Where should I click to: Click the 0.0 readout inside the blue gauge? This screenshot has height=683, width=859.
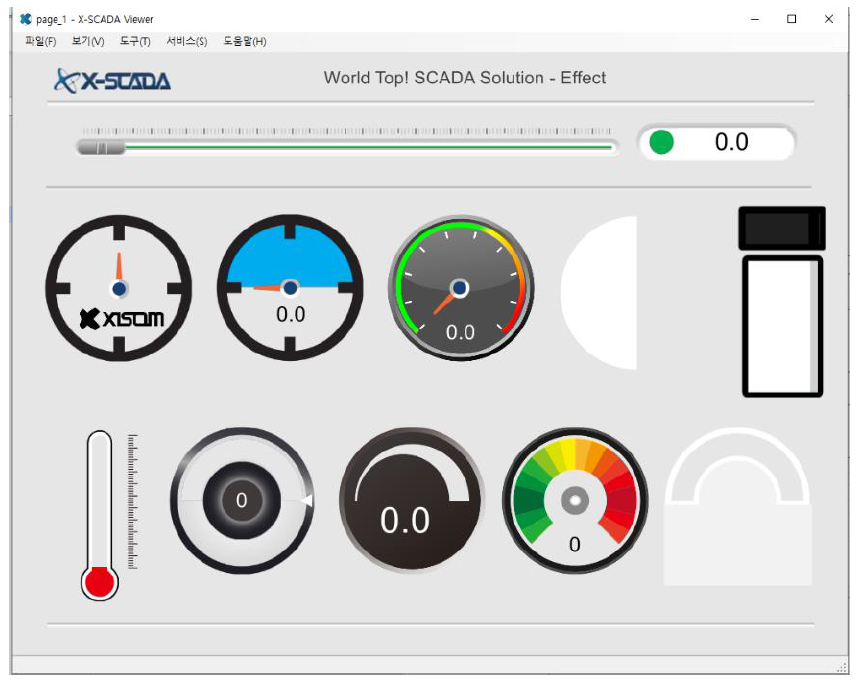point(290,314)
